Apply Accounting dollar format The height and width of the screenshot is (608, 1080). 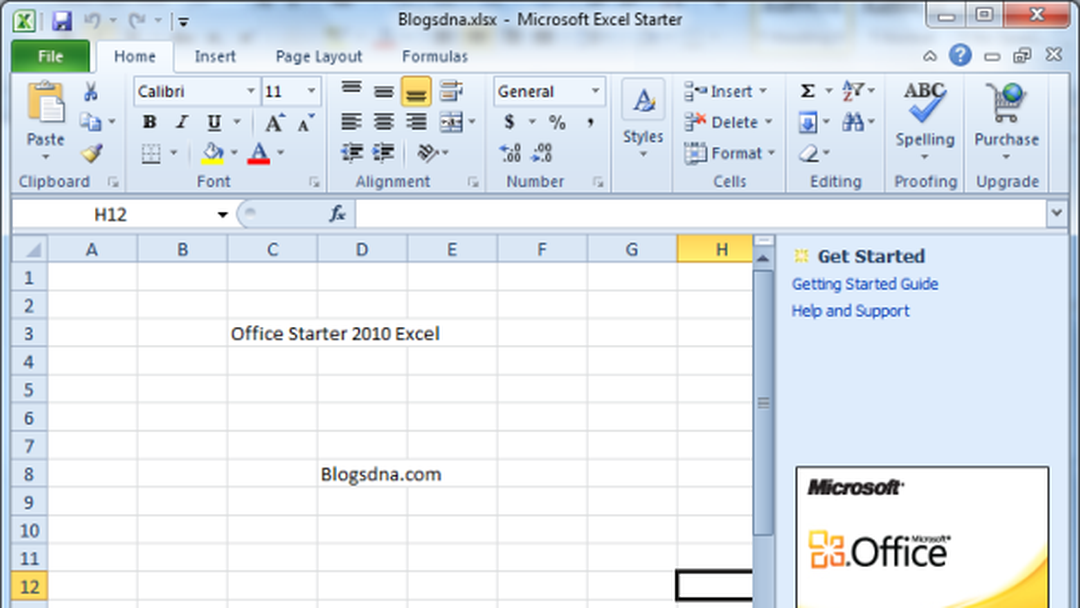coord(509,122)
